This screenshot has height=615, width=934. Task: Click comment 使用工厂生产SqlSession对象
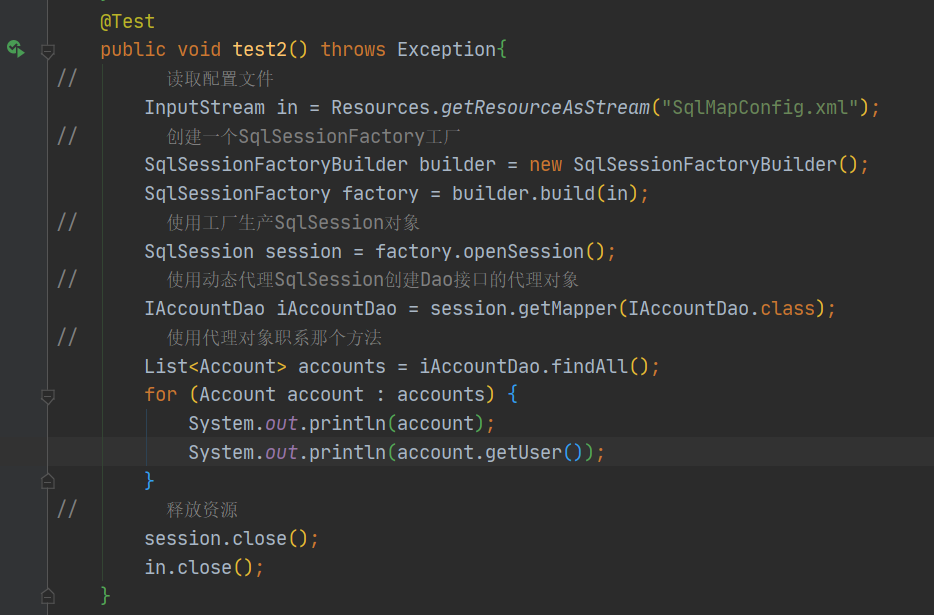293,223
